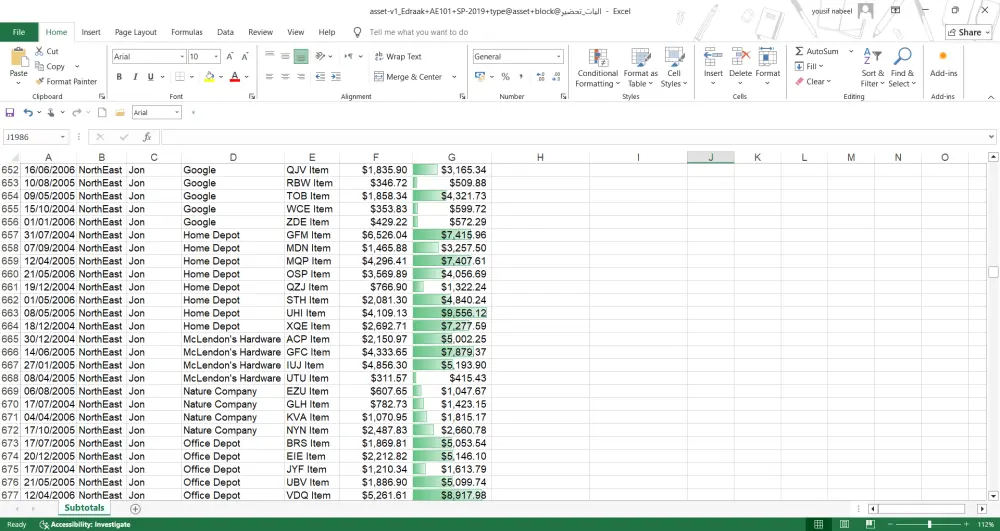1000x531 pixels.
Task: Toggle Top Align vertical alignment
Action: coord(270,56)
